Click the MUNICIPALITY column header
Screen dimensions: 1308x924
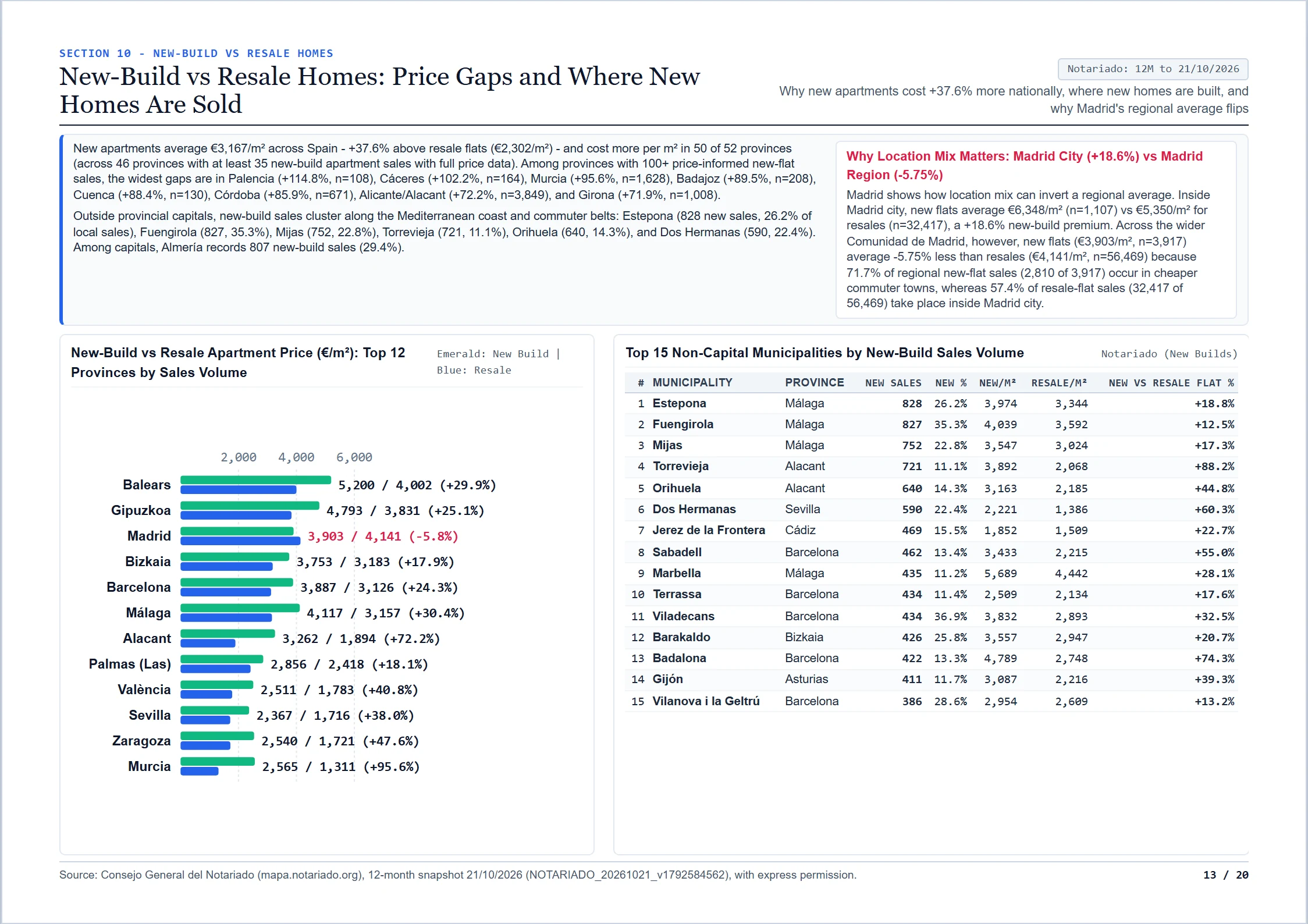692,382
